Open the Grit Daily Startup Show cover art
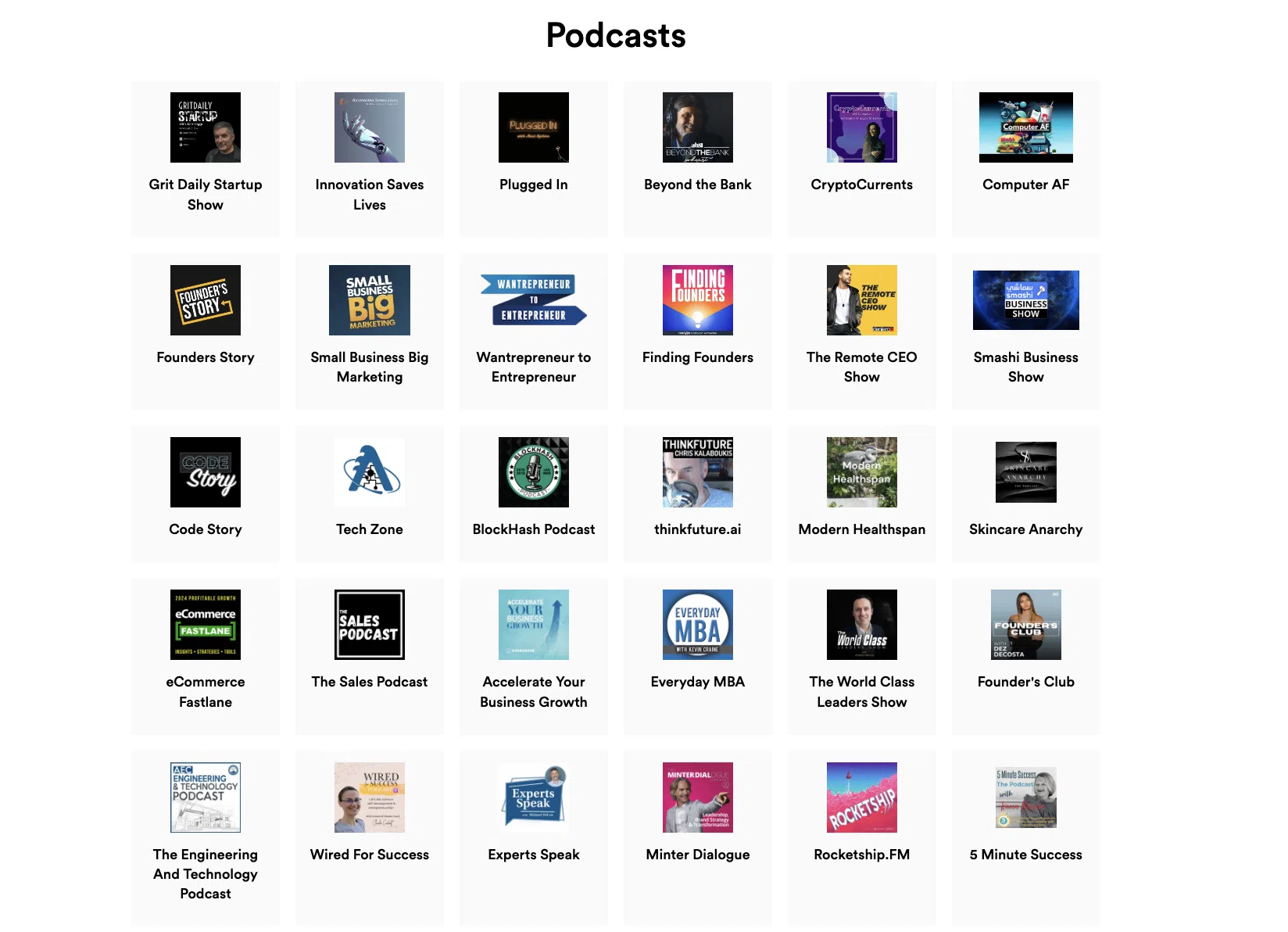1288x932 pixels. pos(205,127)
